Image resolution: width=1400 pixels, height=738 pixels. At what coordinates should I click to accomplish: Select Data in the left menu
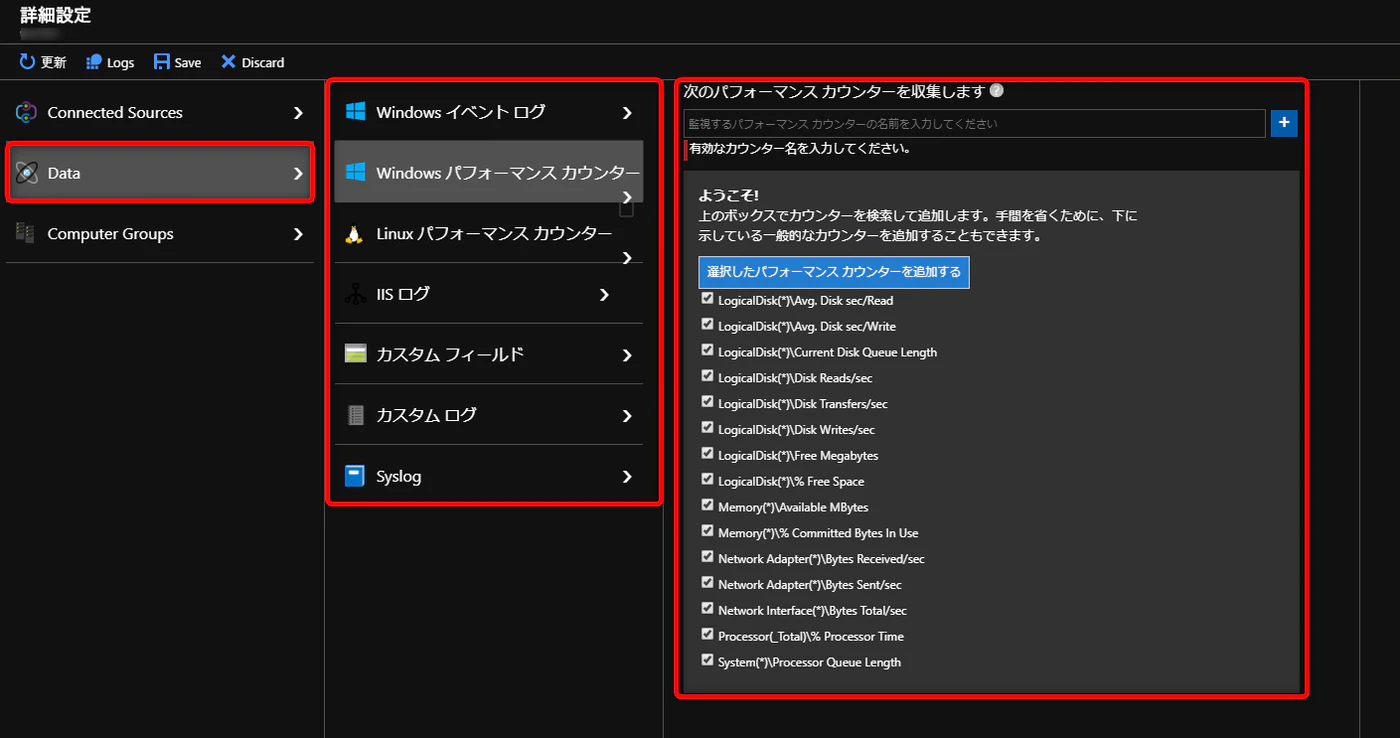(160, 173)
